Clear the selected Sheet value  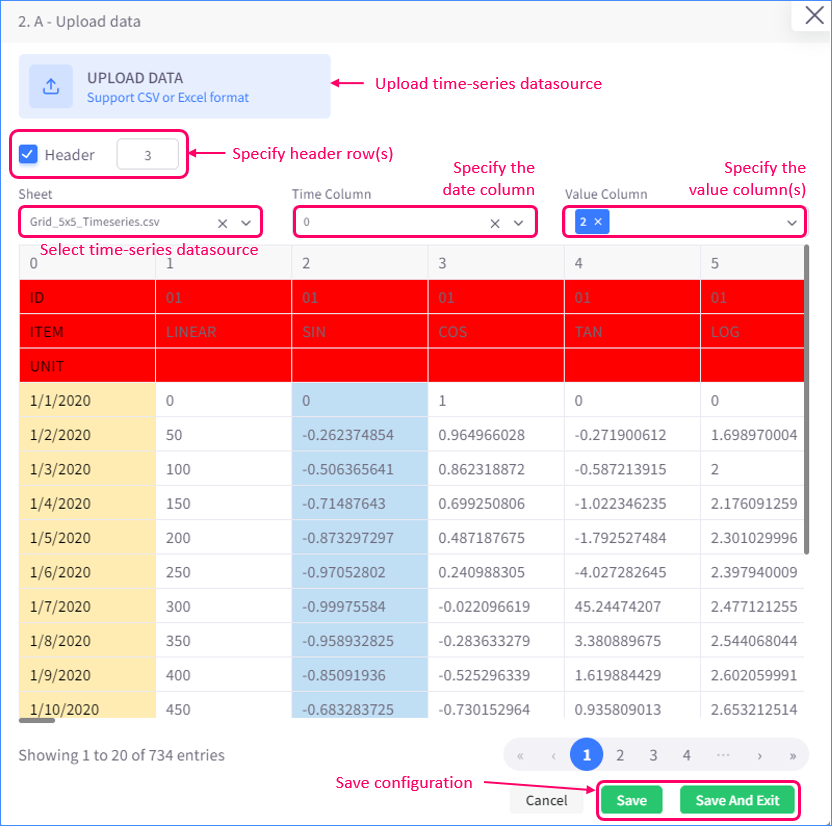[222, 223]
